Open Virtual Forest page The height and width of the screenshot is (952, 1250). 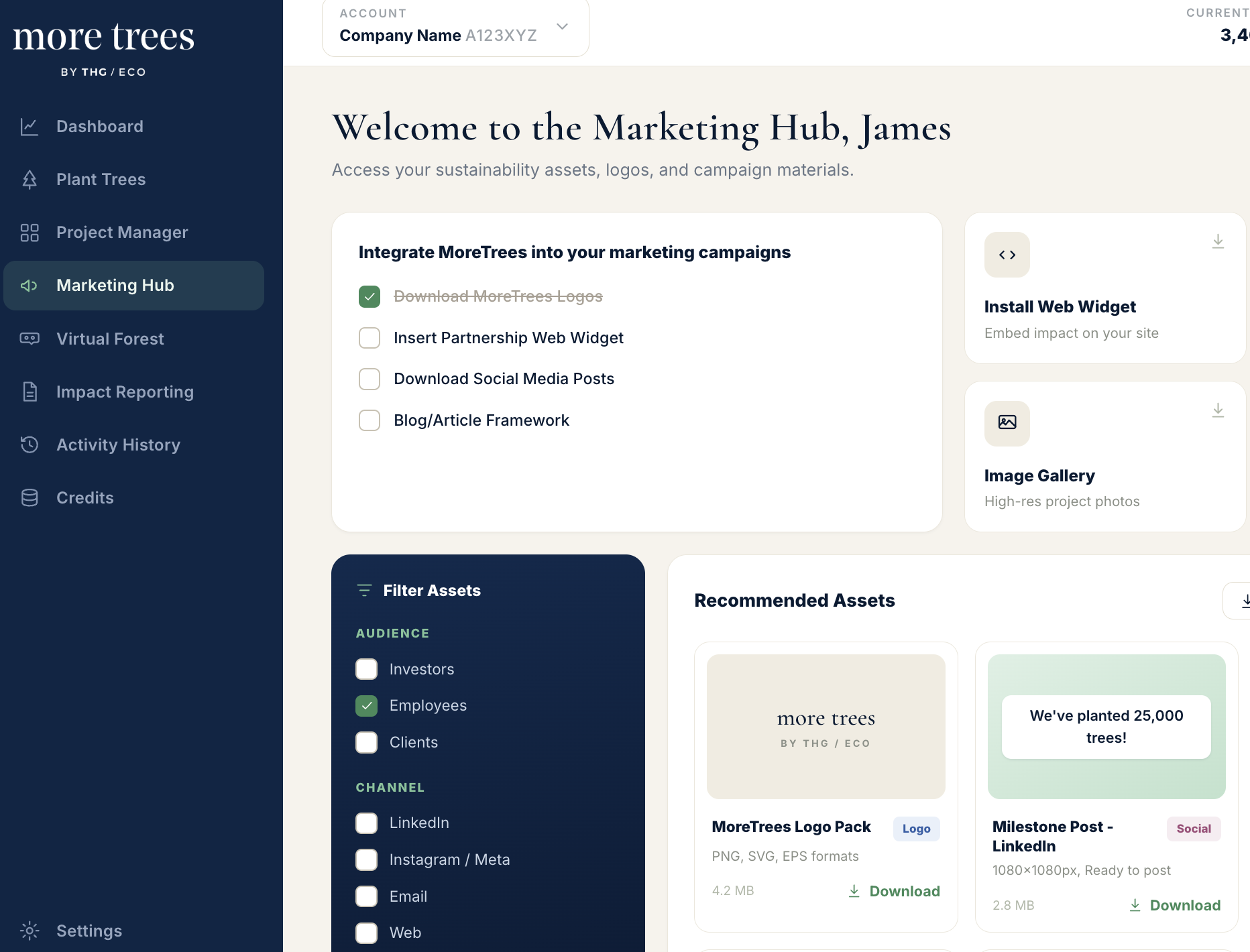(x=134, y=339)
